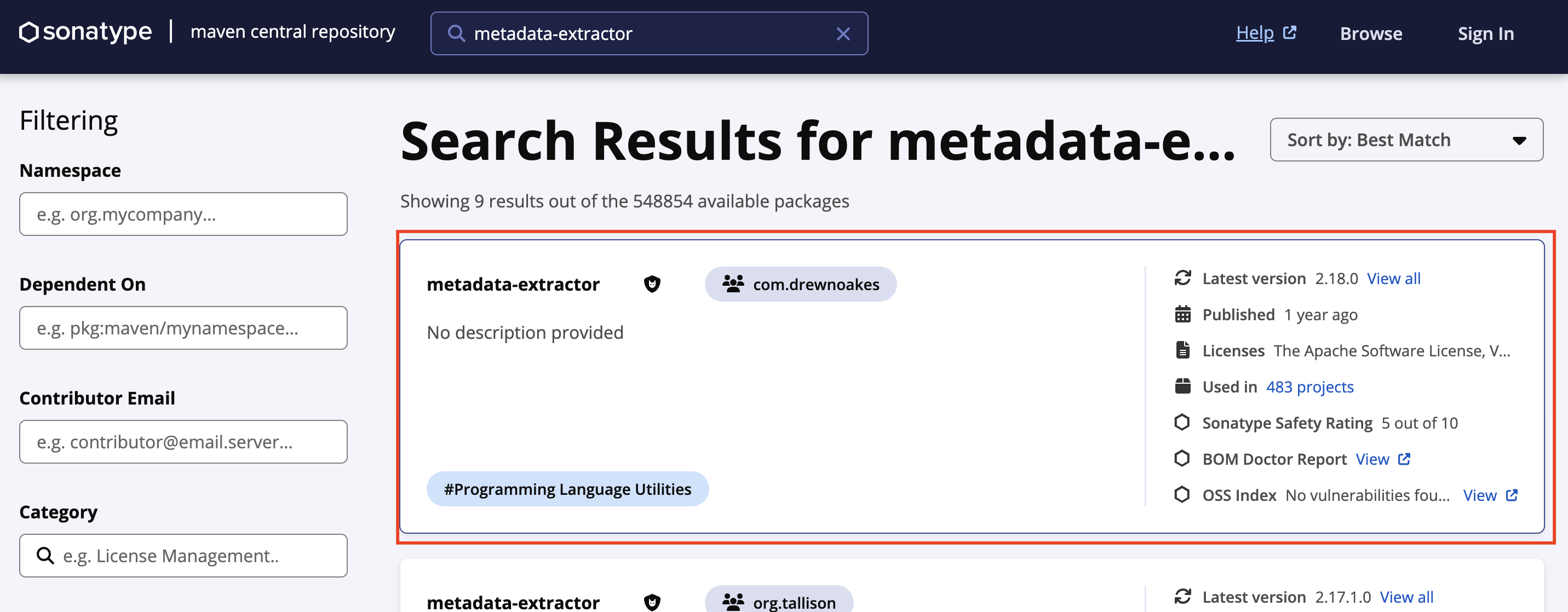Viewport: 1568px width, 612px height.
Task: Click the Published calendar icon
Action: coord(1182,314)
